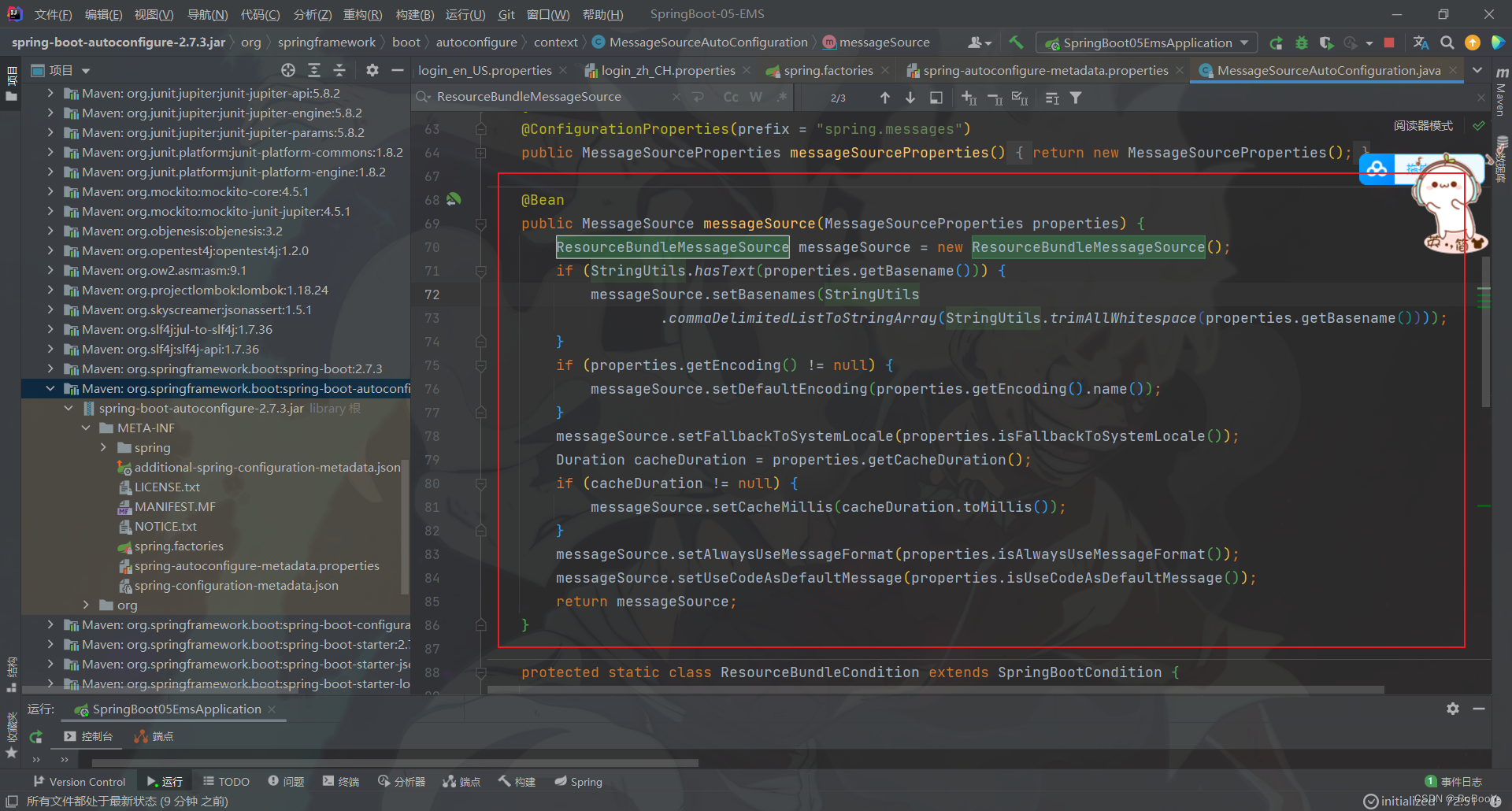This screenshot has width=1512, height=811.
Task: Open Search Everywhere magnifier icon
Action: coord(1447,43)
